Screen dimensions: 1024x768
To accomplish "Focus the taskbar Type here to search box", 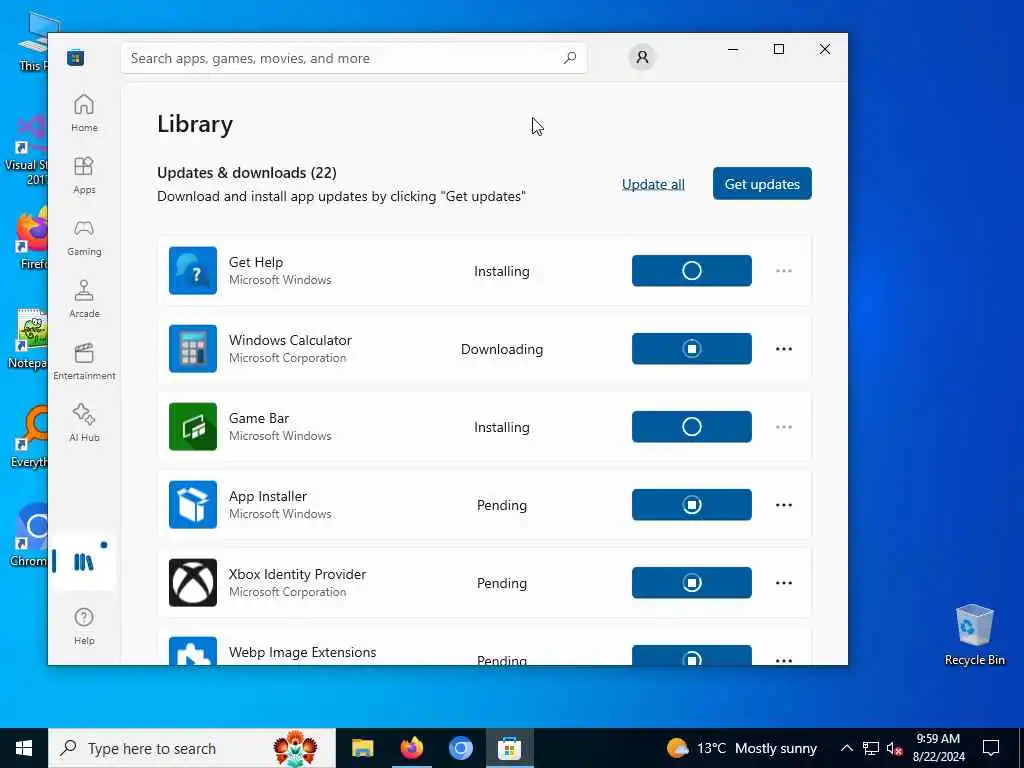I will click(192, 748).
